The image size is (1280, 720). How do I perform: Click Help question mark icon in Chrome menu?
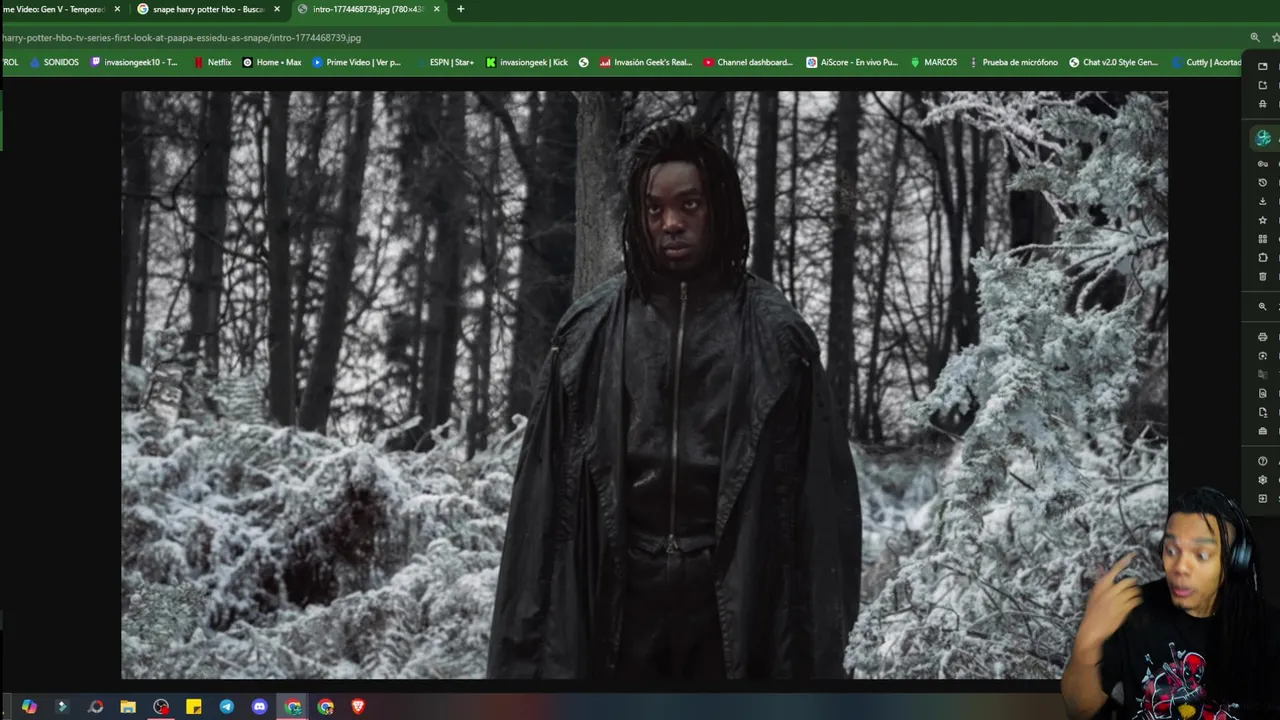(x=1263, y=461)
